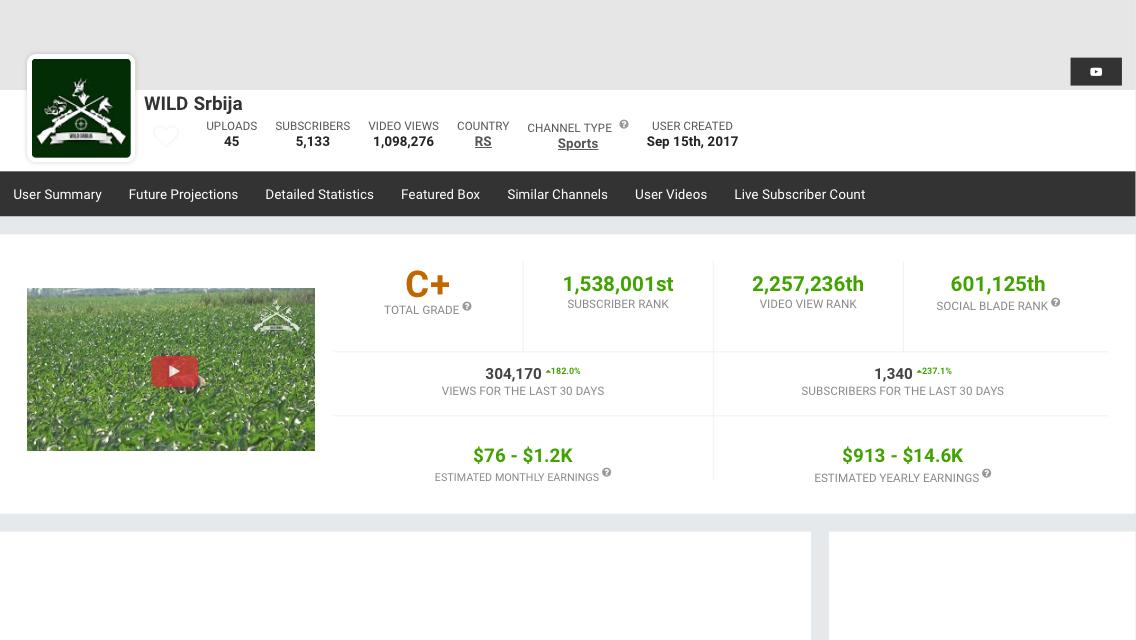View the User Videos tab
This screenshot has width=1136, height=640.
click(x=671, y=194)
